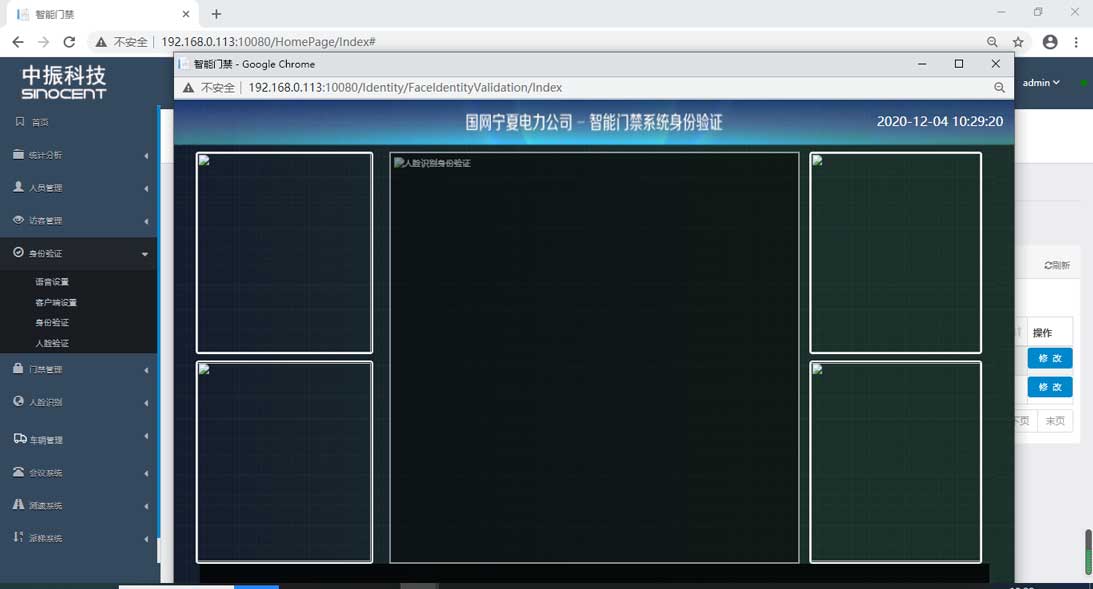
Task: Open 客户端设置 submenu item
Action: pyautogui.click(x=56, y=302)
